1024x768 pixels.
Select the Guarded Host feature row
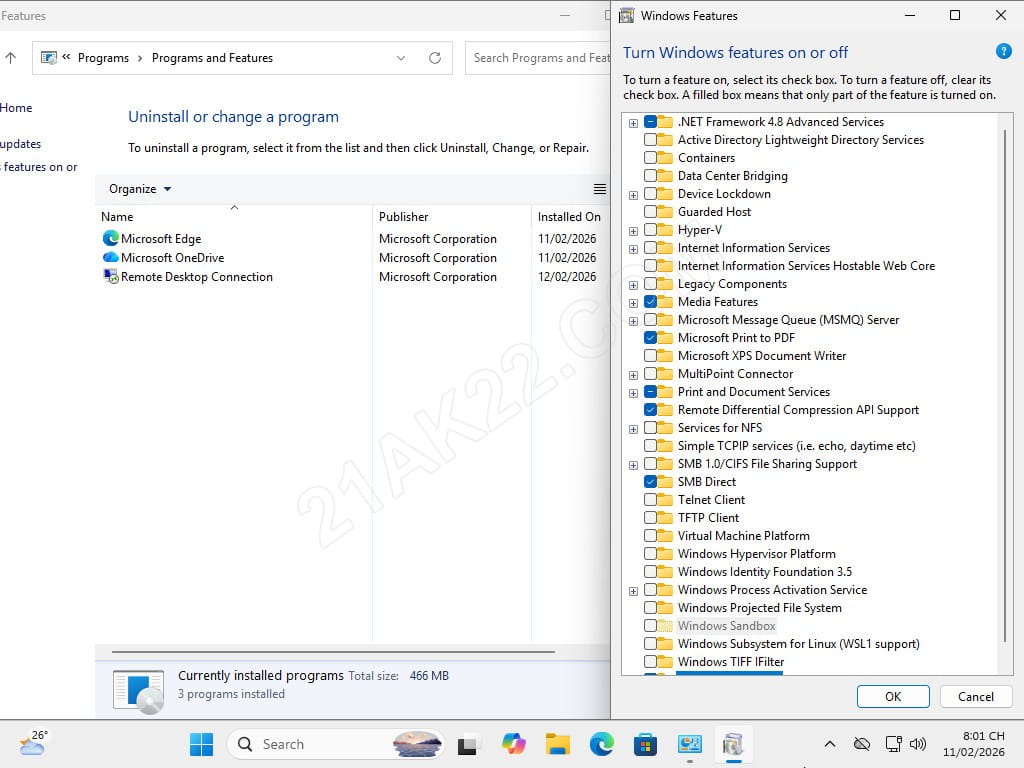(x=714, y=212)
